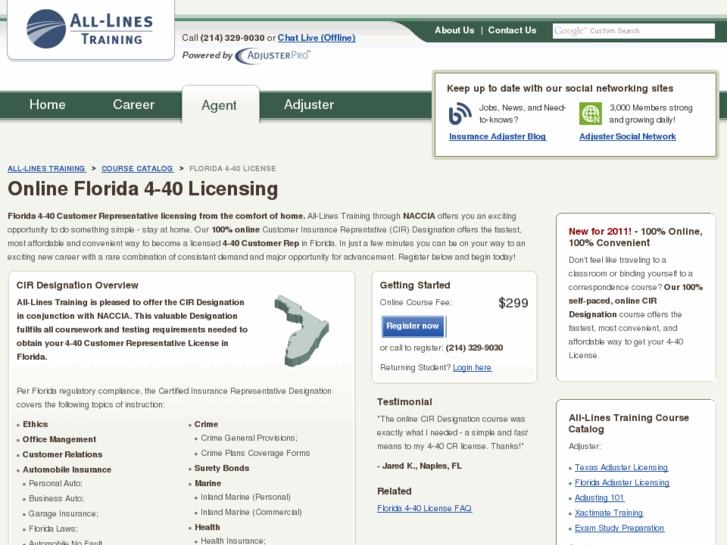Click the Business Auto item
The height and width of the screenshot is (545, 727).
tap(56, 499)
